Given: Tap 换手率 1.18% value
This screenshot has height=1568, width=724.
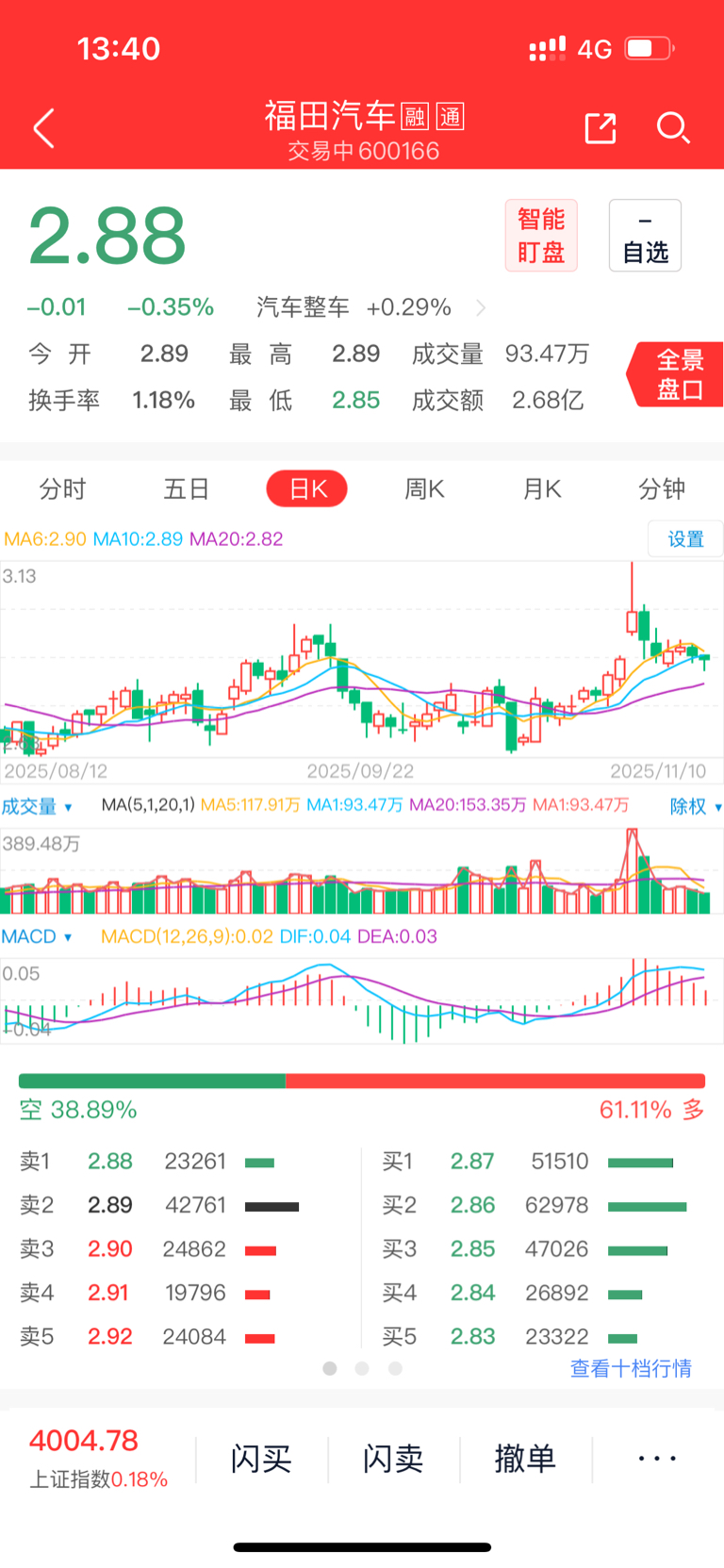Looking at the screenshot, I should (x=163, y=401).
